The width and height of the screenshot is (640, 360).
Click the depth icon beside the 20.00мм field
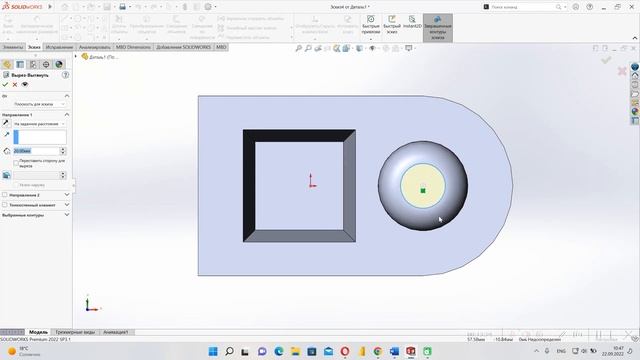click(7, 151)
